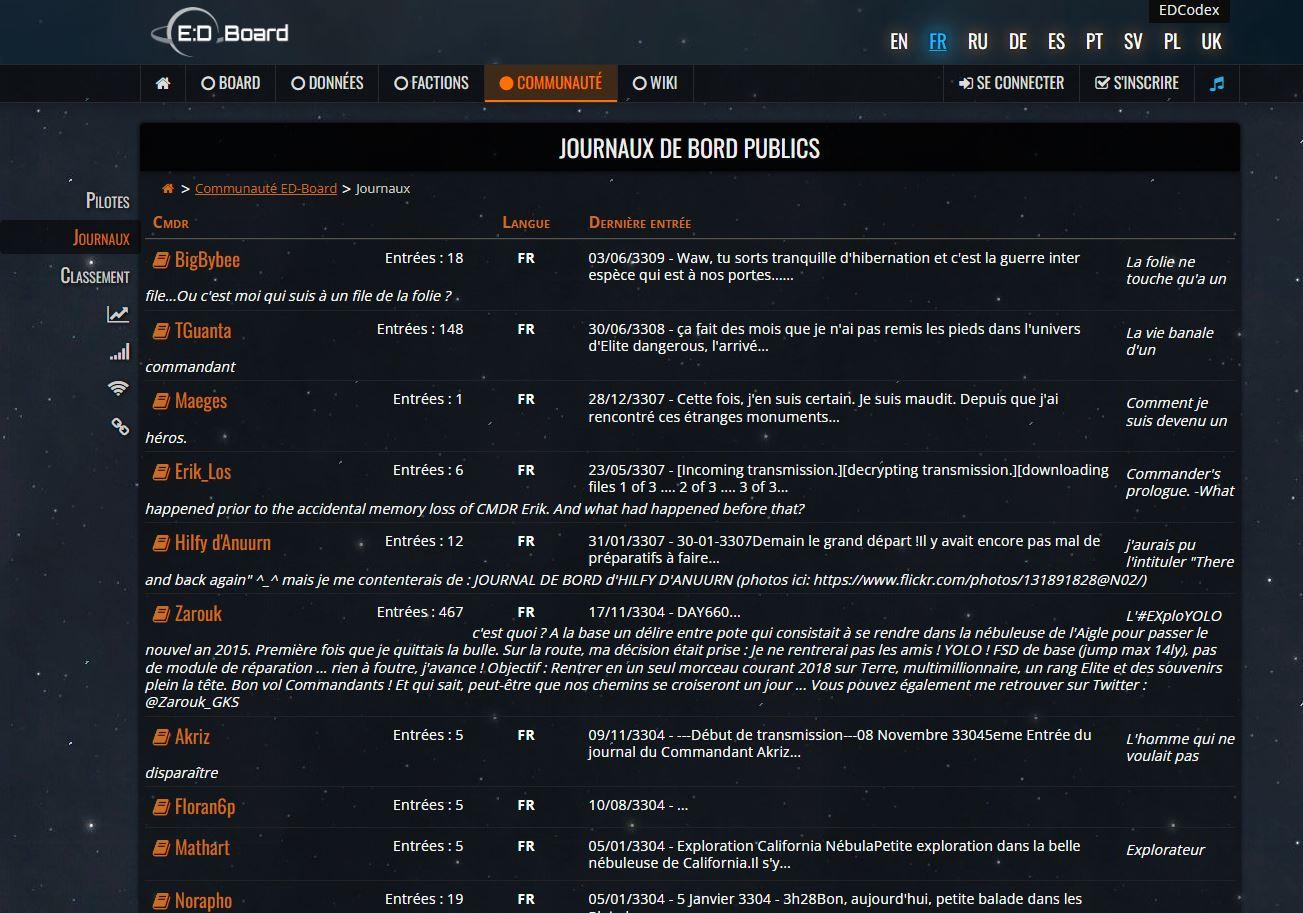Viewport: 1303px width, 913px height.
Task: Click the journal icon beside Akriz
Action: coord(161,737)
